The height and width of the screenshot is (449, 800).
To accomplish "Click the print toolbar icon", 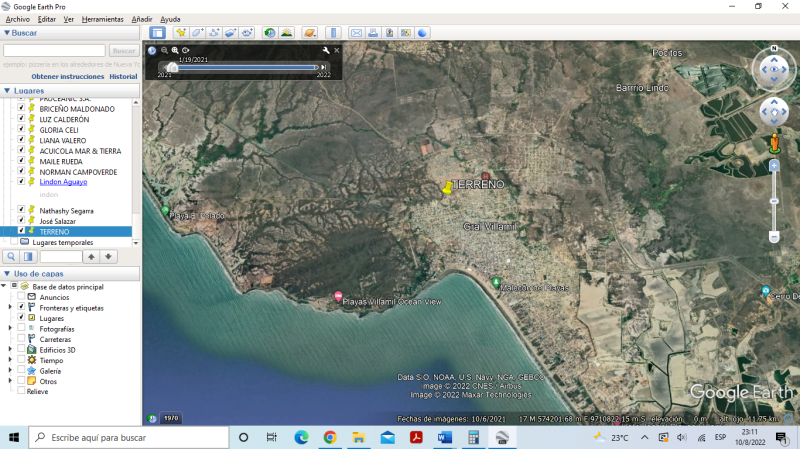I will click(373, 33).
